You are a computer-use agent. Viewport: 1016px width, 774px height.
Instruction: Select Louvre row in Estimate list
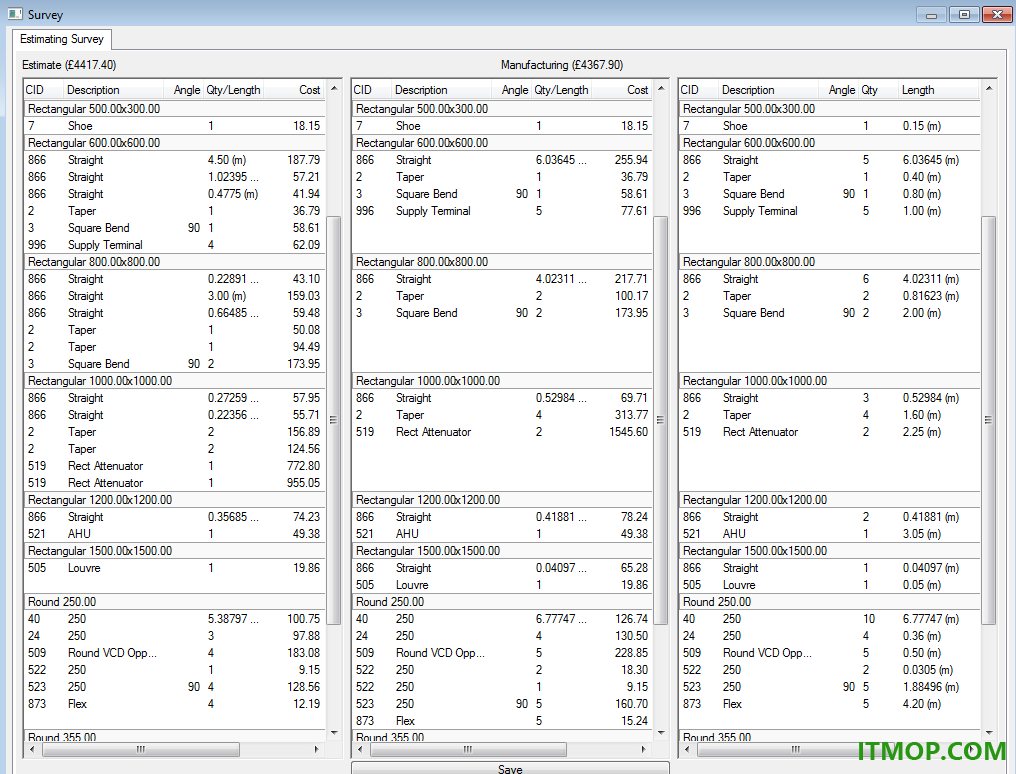(x=175, y=568)
